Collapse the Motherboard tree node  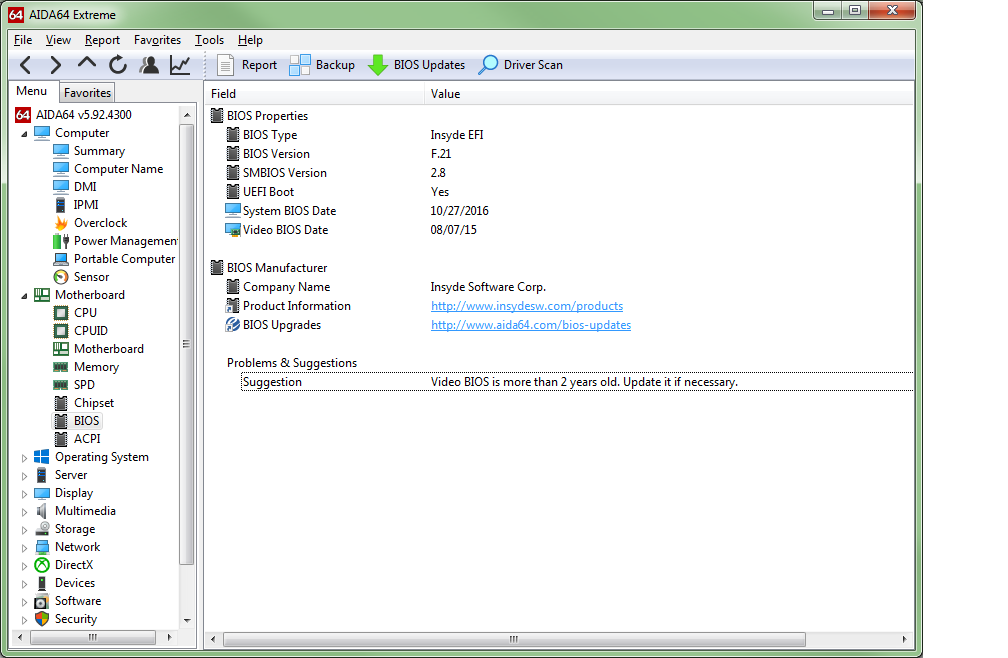click(24, 296)
